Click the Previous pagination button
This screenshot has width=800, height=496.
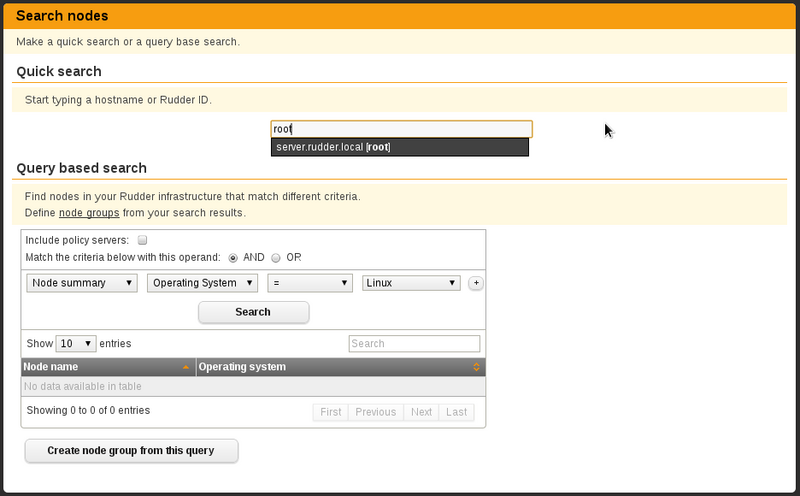pos(376,412)
